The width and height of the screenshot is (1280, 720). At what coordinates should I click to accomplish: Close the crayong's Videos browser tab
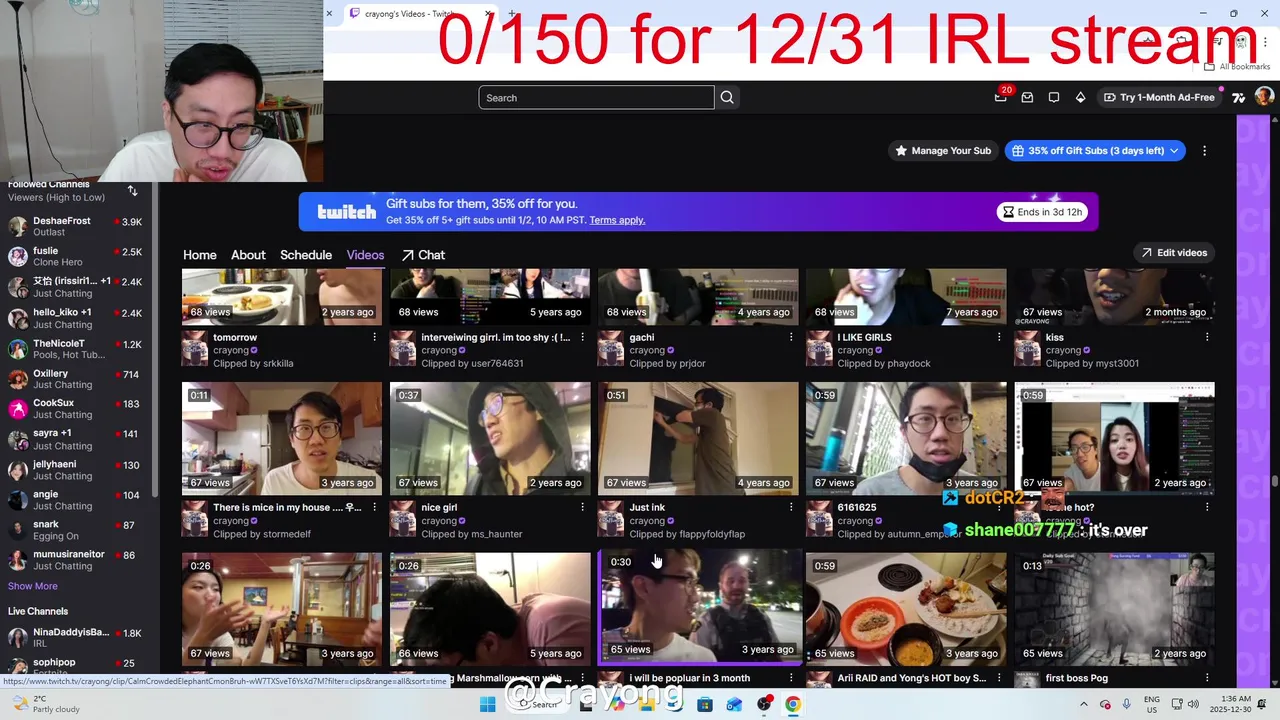point(488,14)
